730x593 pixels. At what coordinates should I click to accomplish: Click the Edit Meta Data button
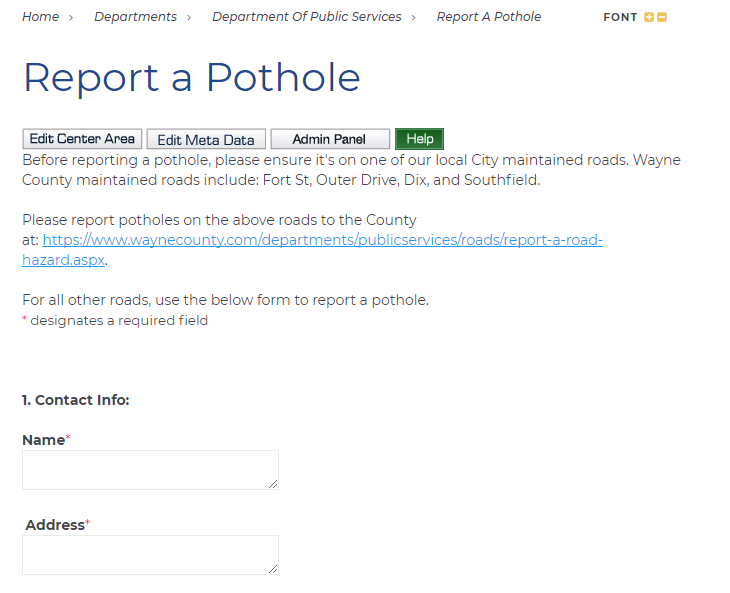coord(206,140)
